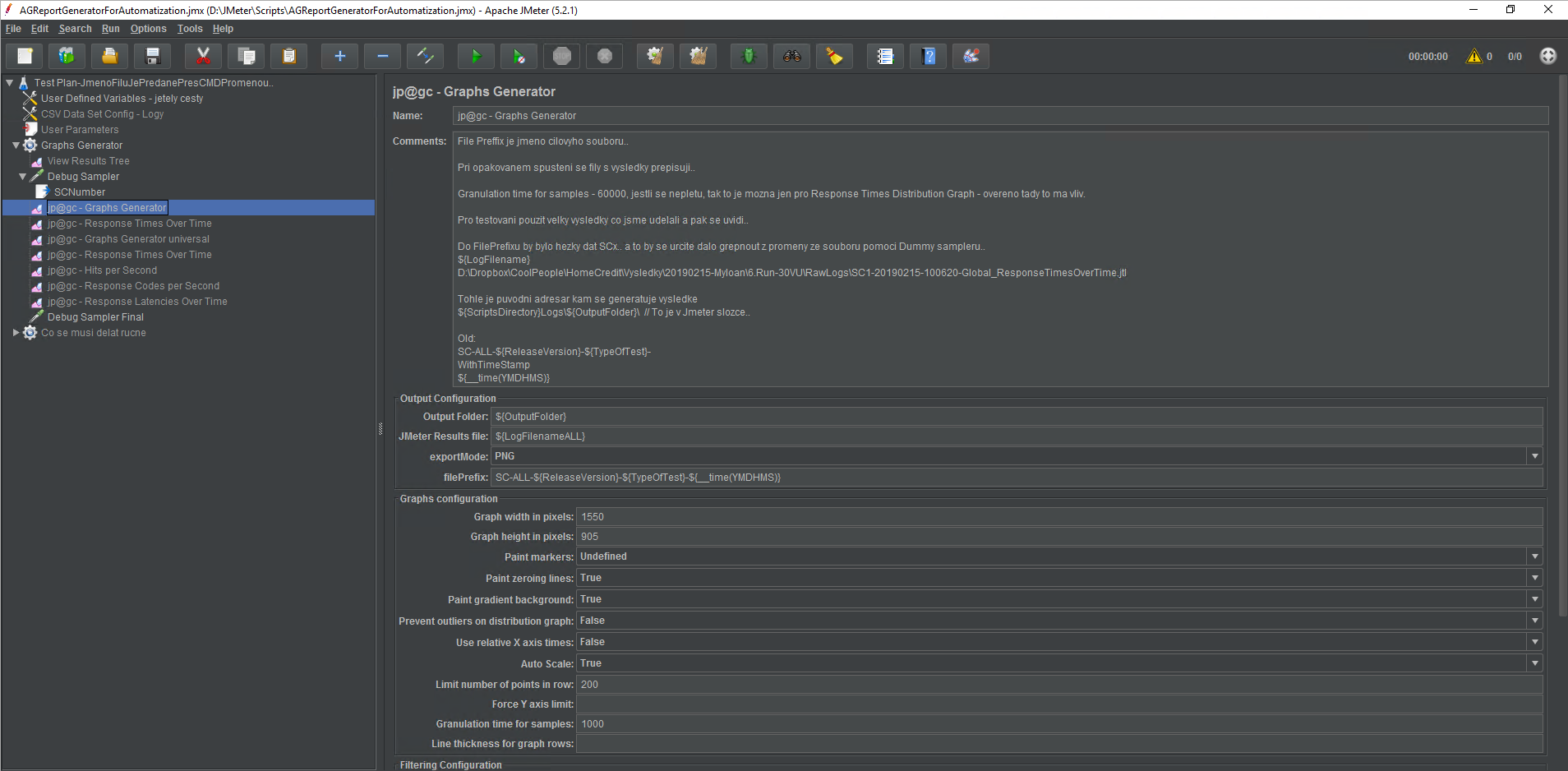Open the exportMode dropdown showing PNG
Viewport: 1568px width, 771px height.
click(x=1533, y=456)
